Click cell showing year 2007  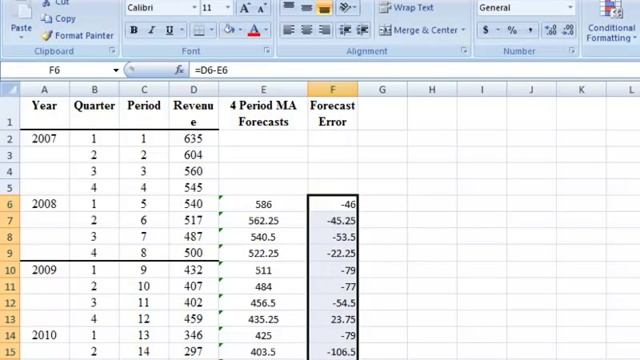tap(44, 139)
